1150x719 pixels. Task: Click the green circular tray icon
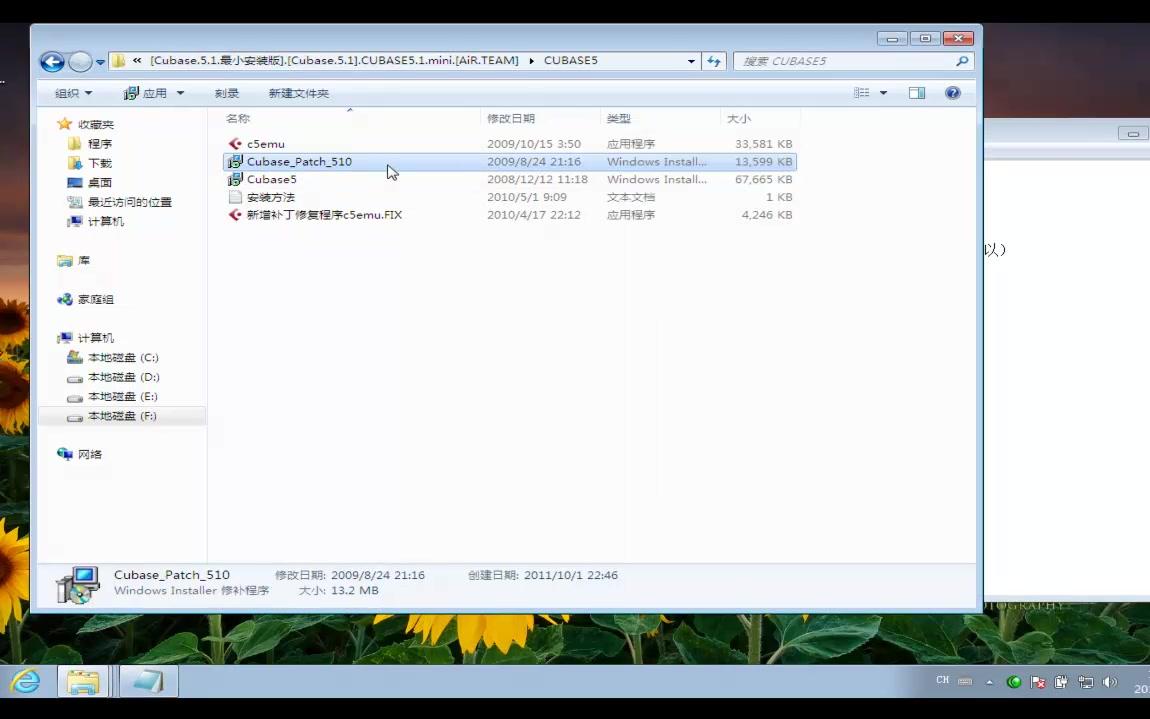1014,682
